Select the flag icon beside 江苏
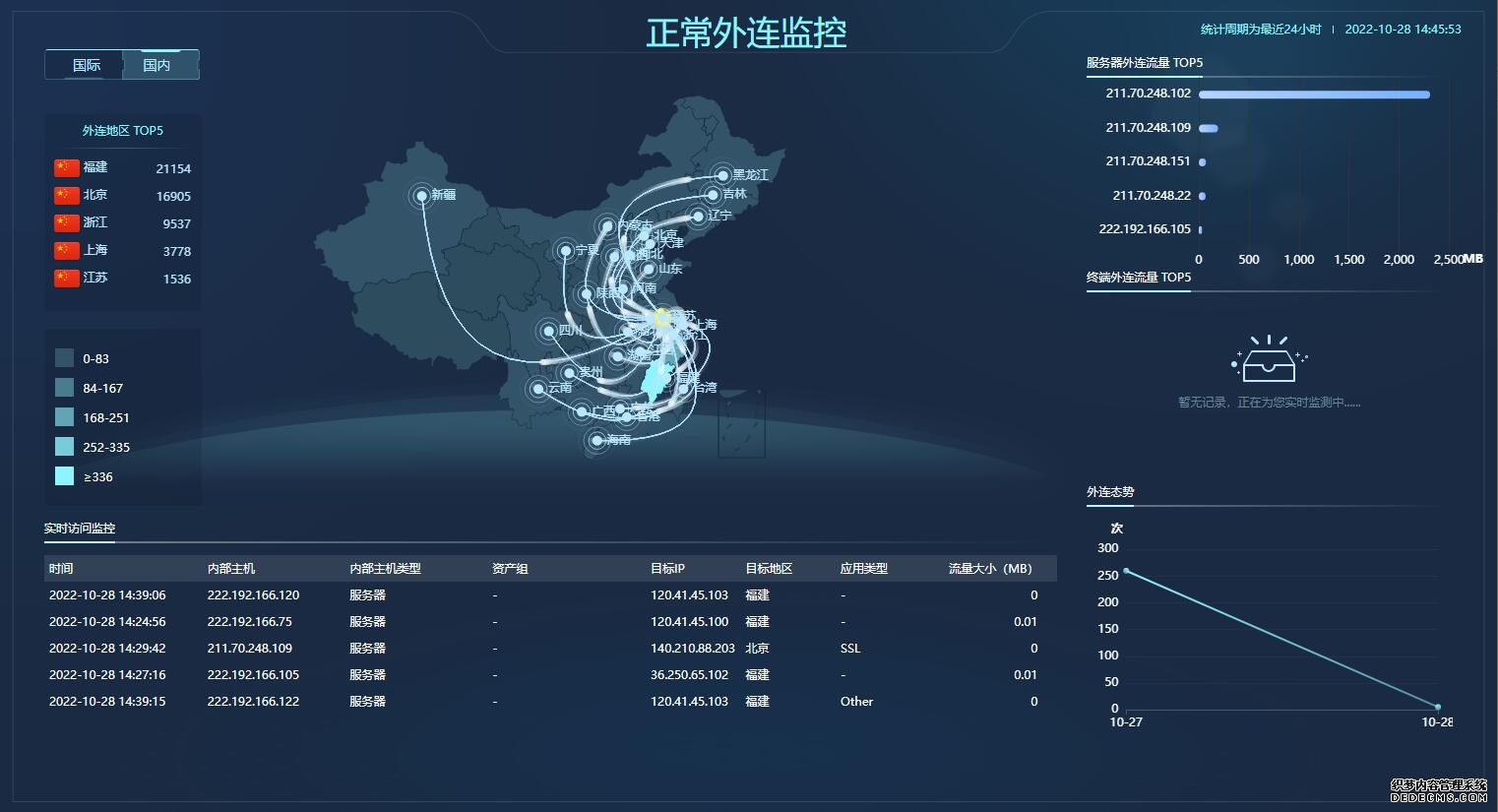1498x812 pixels. pyautogui.click(x=65, y=278)
